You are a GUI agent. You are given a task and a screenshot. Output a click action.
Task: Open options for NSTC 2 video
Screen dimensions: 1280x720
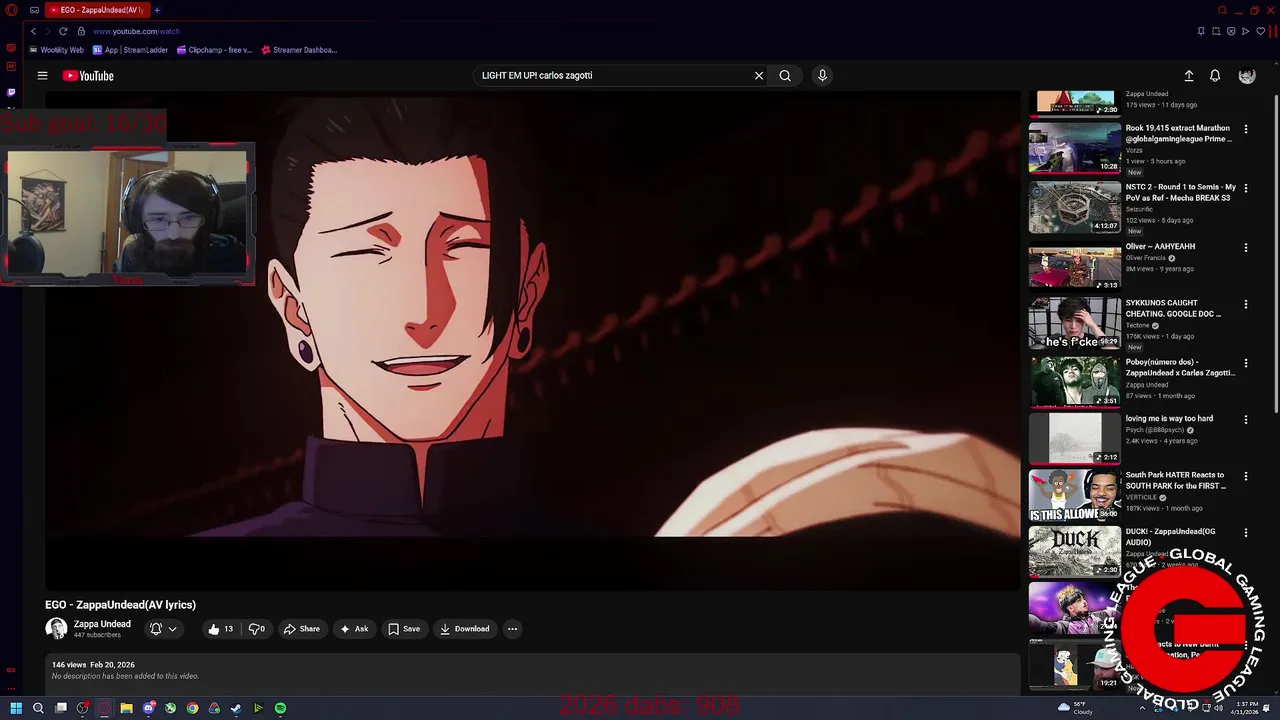1246,188
